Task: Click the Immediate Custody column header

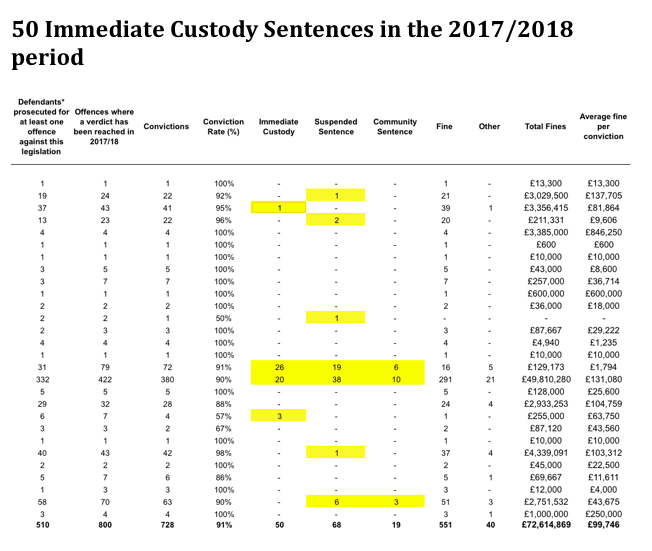Action: [279, 126]
